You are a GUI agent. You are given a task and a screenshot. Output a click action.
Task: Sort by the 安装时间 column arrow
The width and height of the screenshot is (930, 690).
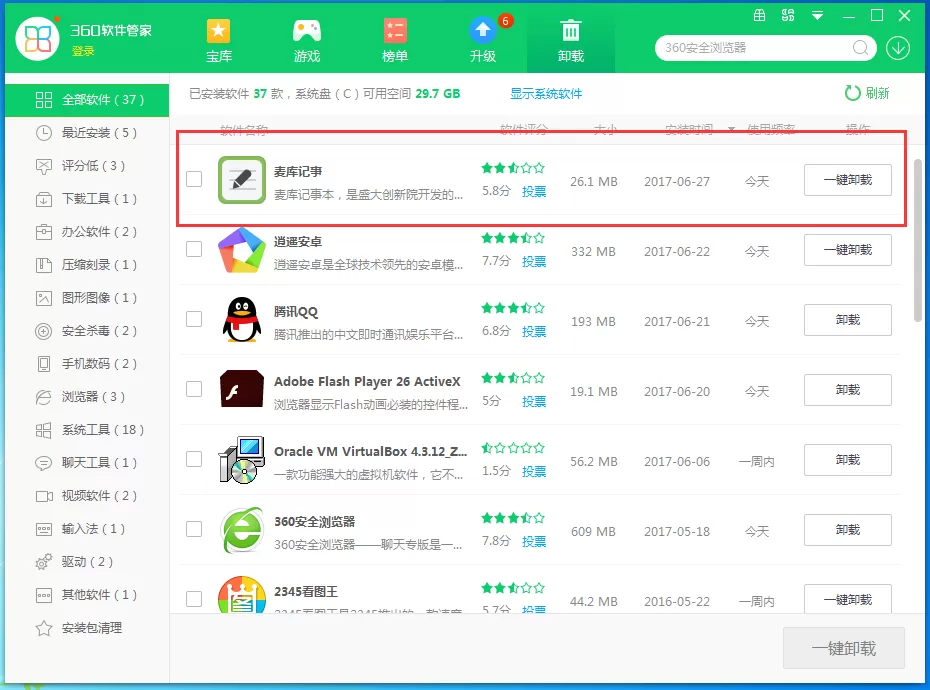tap(731, 129)
